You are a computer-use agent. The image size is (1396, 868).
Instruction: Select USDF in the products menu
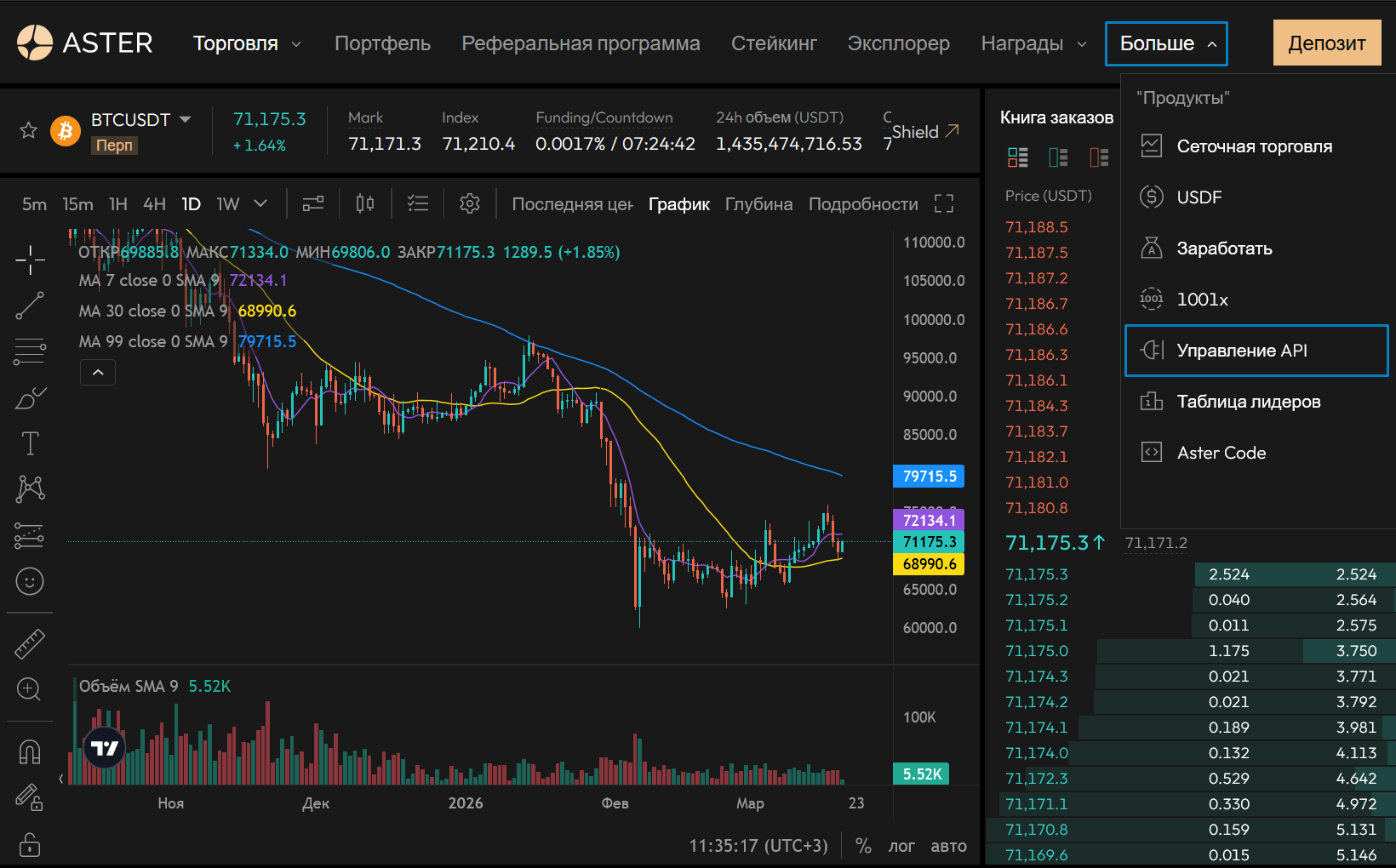pyautogui.click(x=1256, y=197)
